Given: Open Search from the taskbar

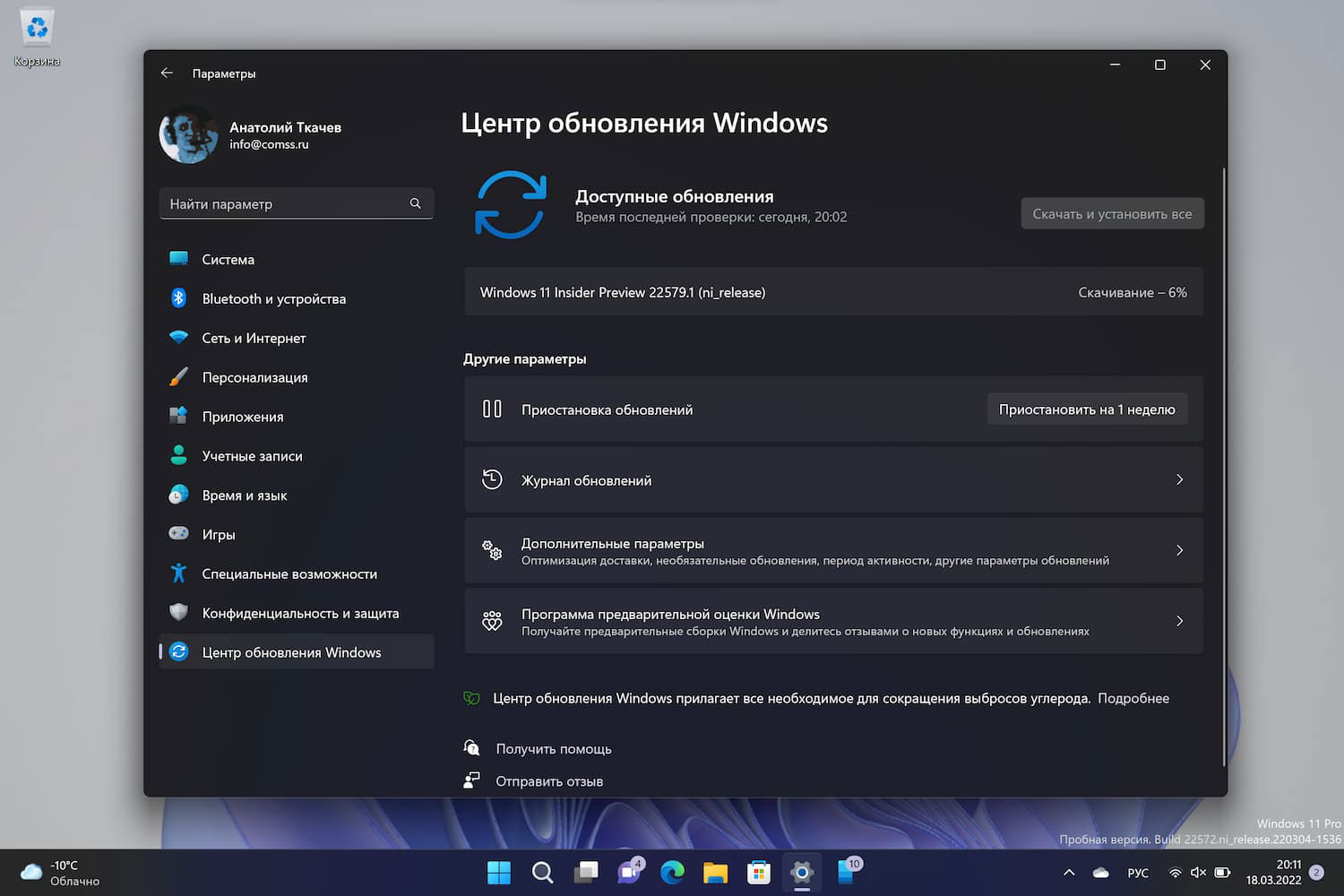Looking at the screenshot, I should pyautogui.click(x=542, y=872).
